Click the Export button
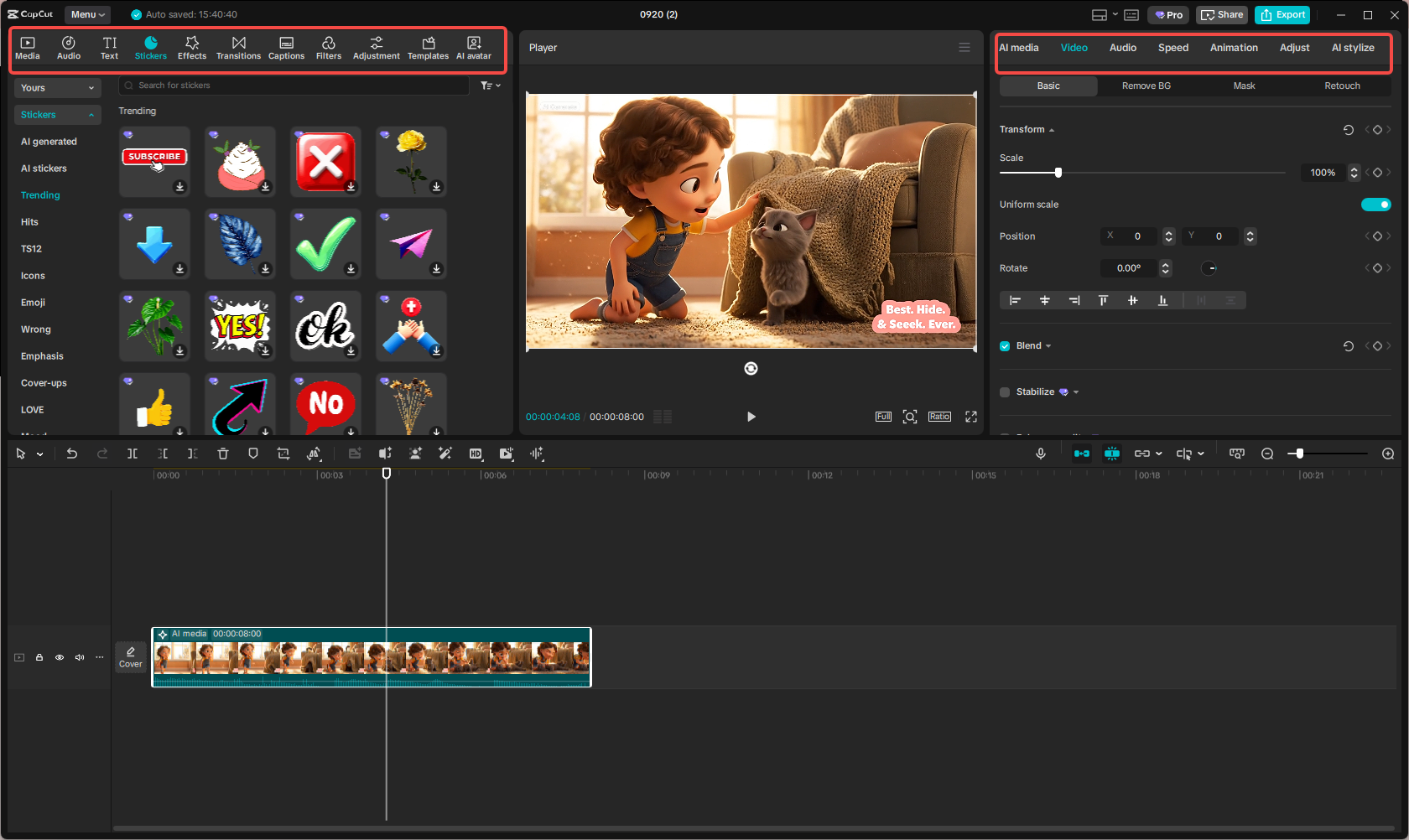1409x840 pixels. 1282,14
